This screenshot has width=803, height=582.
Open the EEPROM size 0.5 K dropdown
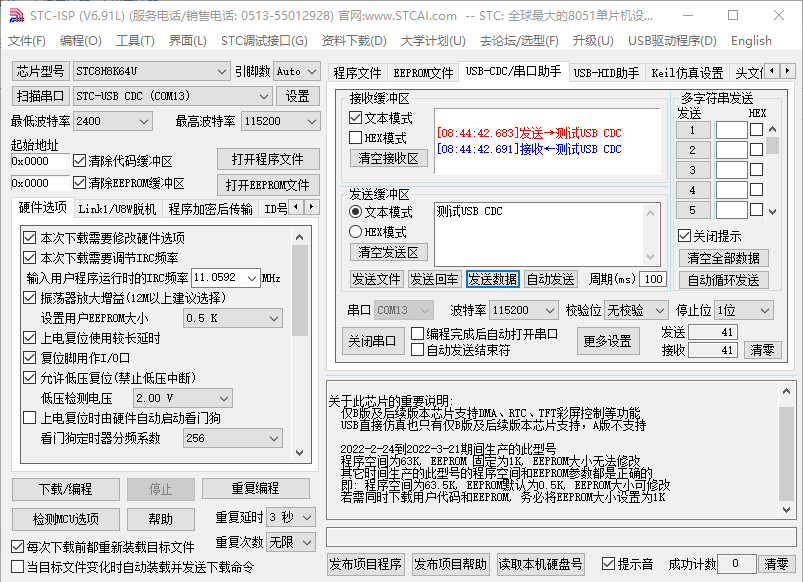(x=233, y=318)
